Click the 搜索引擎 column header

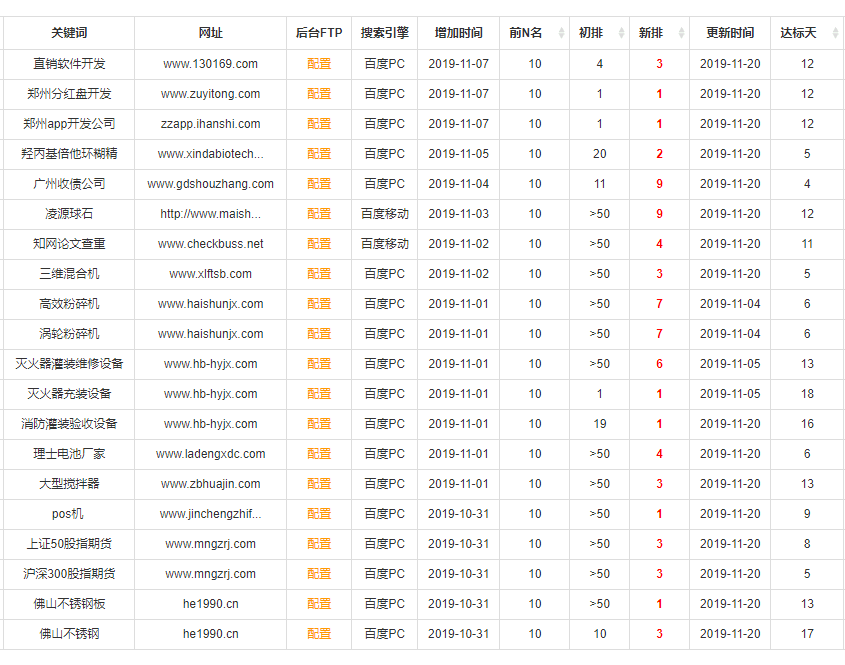tap(384, 33)
